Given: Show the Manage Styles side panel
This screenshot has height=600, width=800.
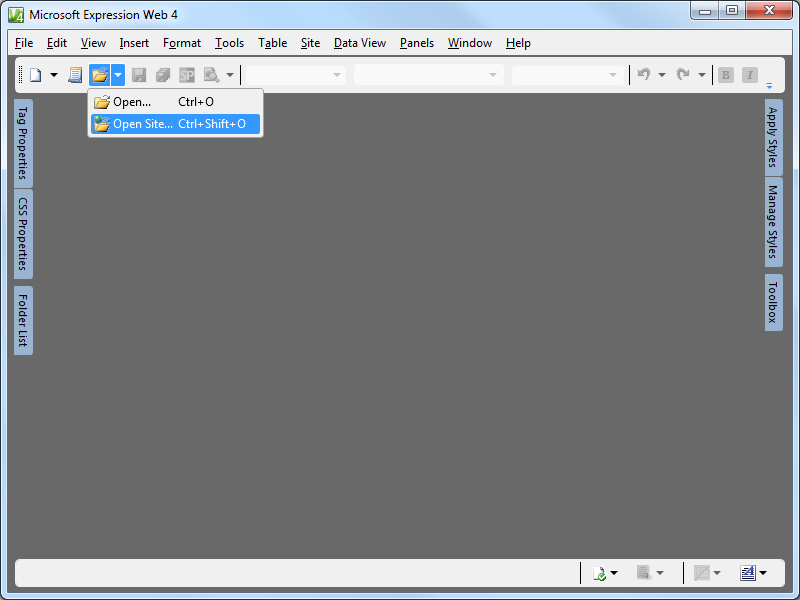Looking at the screenshot, I should [773, 221].
